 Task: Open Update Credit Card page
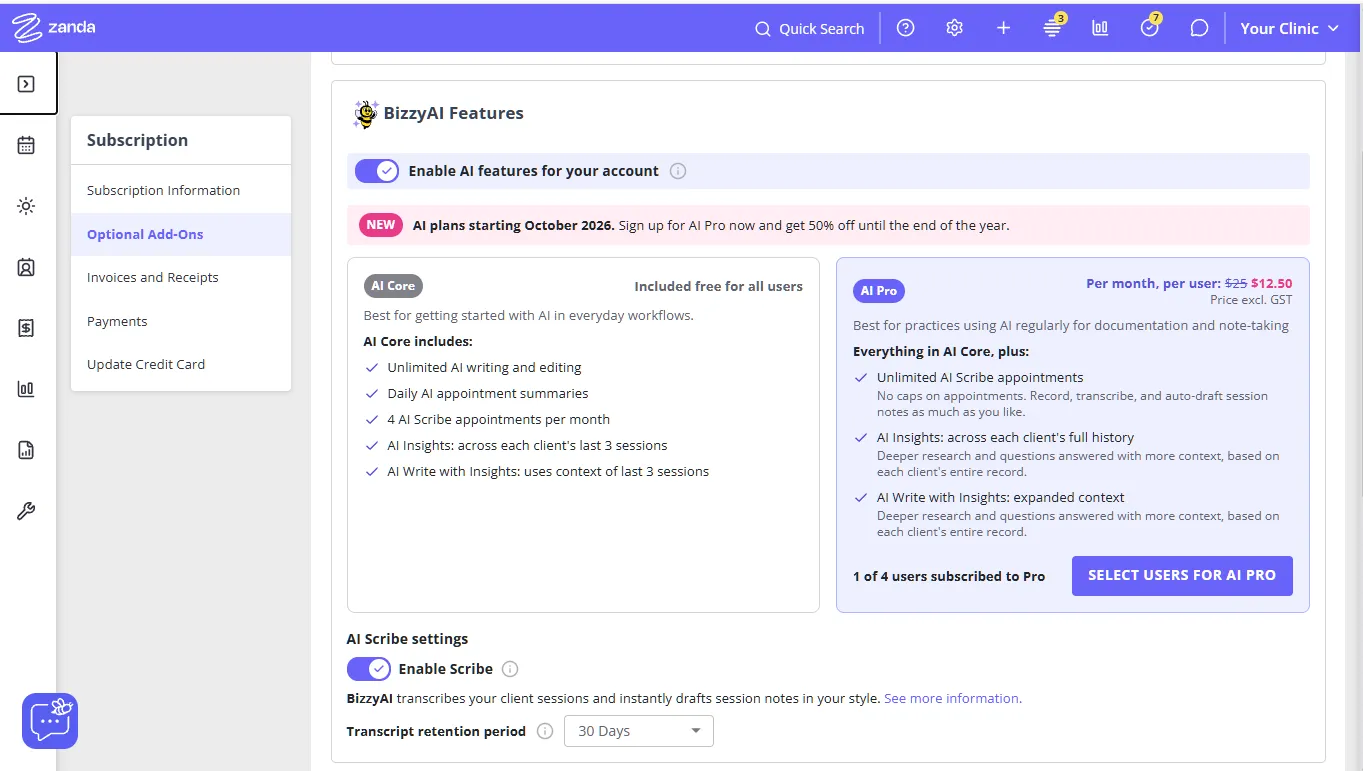coord(181,364)
